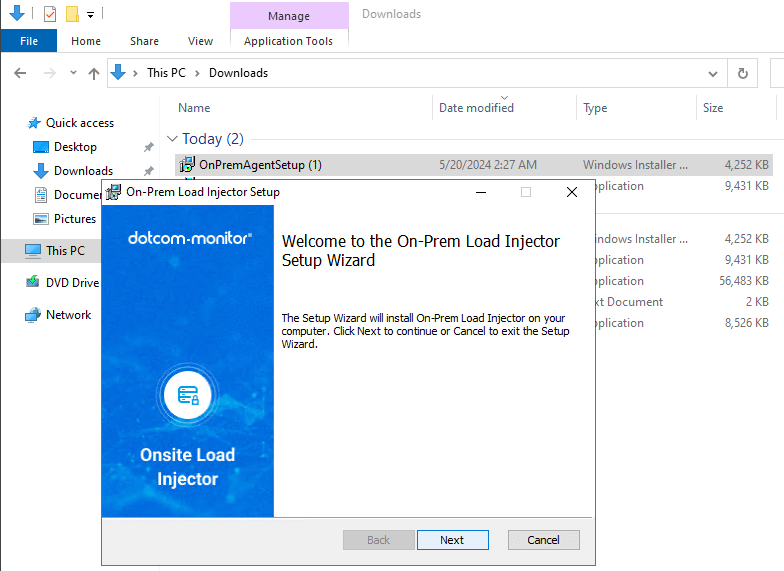Click the back navigation arrow
Viewport: 784px width, 571px height.
(x=21, y=73)
